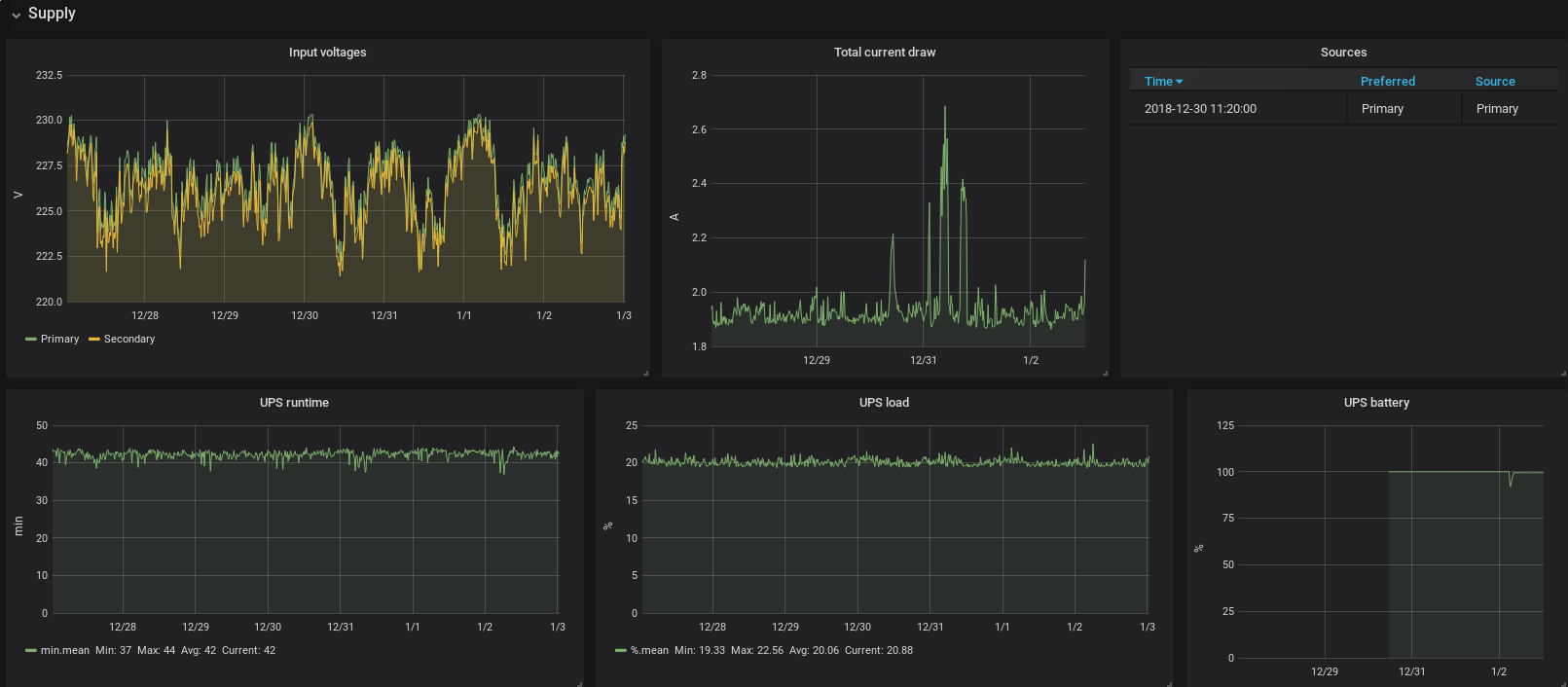The width and height of the screenshot is (1568, 687).
Task: Open the Input voltages panel title menu
Action: [x=327, y=53]
